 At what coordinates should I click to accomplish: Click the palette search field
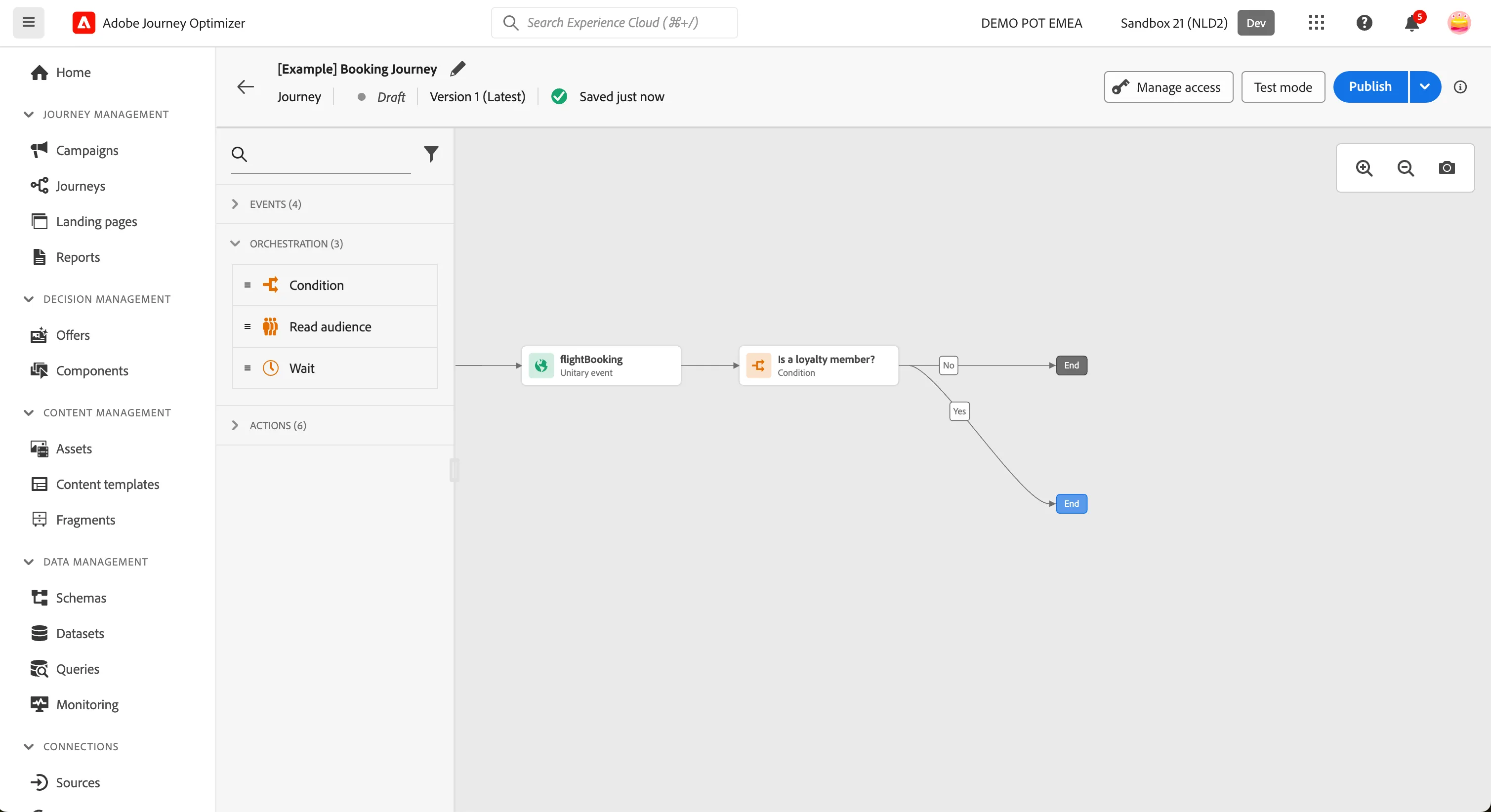click(x=321, y=155)
